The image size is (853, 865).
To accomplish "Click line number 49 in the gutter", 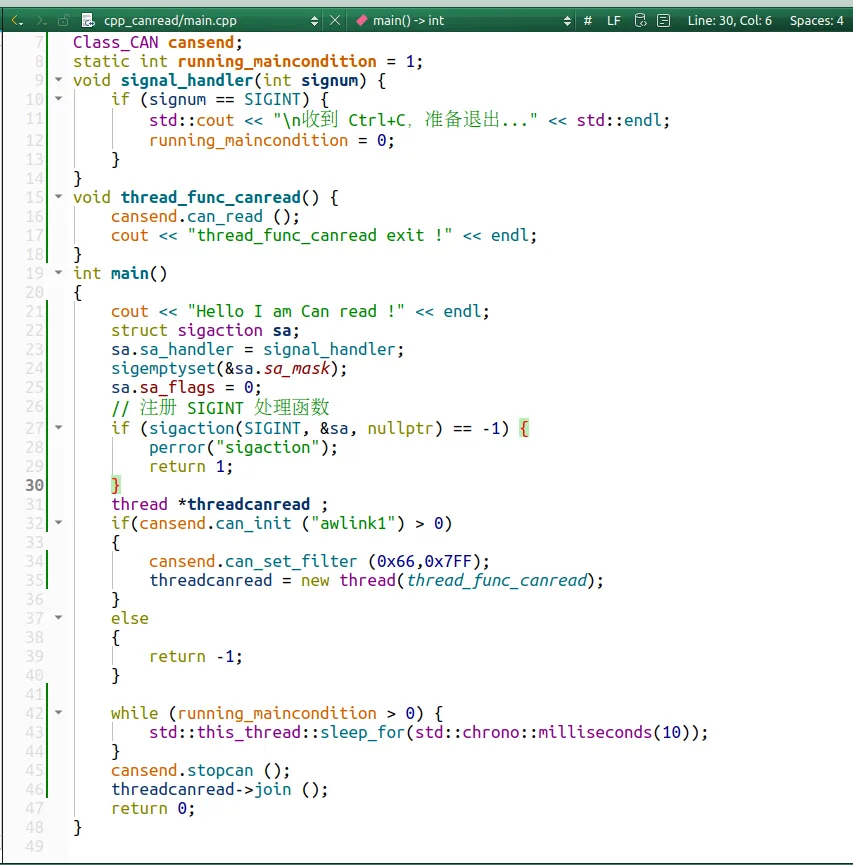I will click(34, 846).
